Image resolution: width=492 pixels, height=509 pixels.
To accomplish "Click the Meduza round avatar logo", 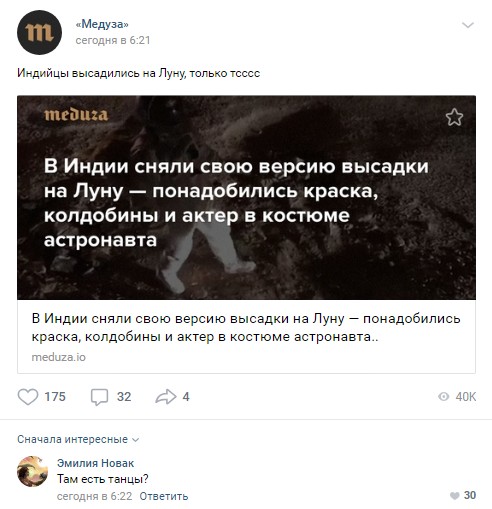I will (x=39, y=32).
